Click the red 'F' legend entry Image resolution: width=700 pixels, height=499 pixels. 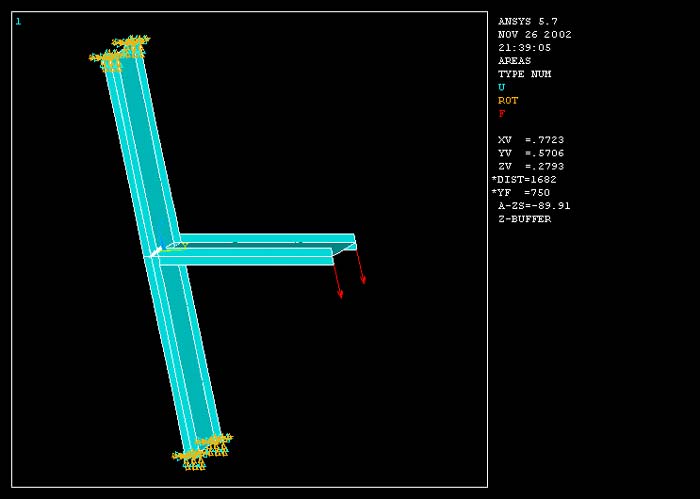click(502, 113)
